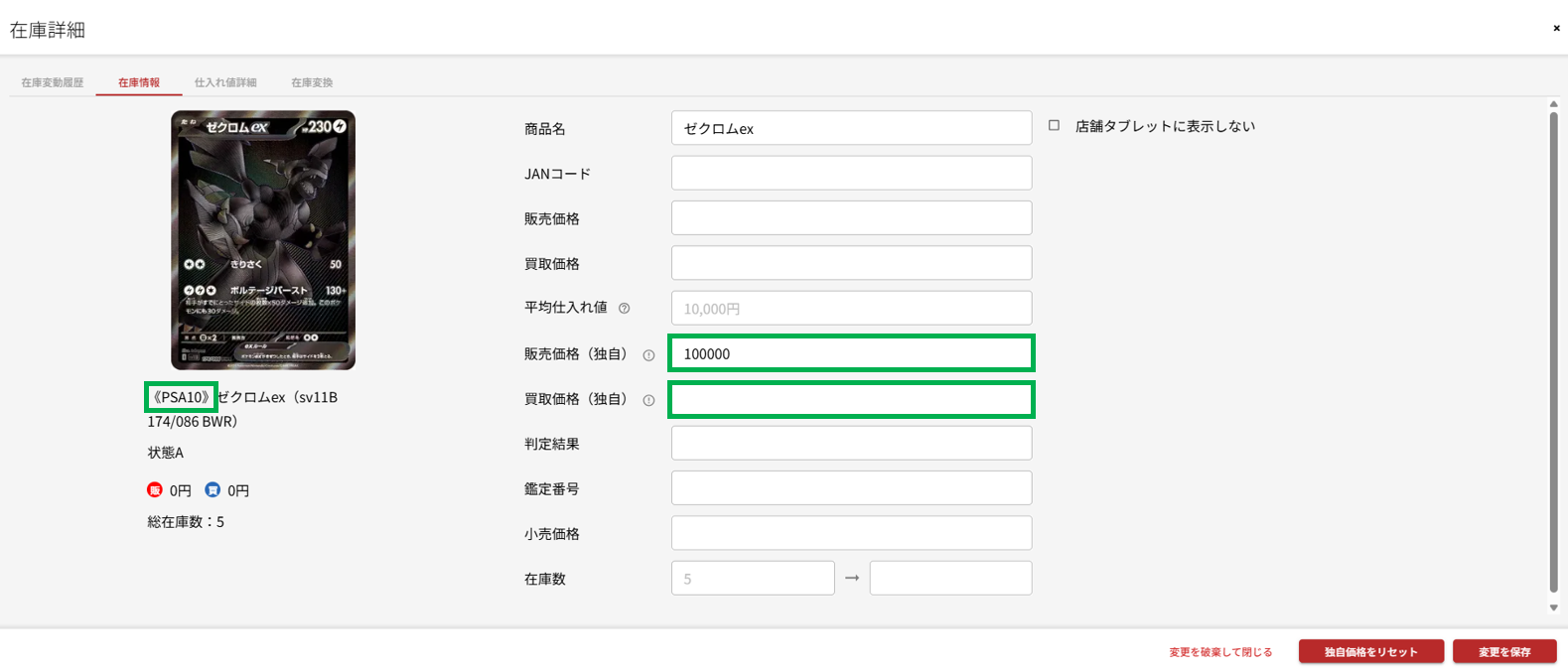This screenshot has height=672, width=1568.
Task: Click the empty 買取価格（独自） input field
Action: pos(852,399)
